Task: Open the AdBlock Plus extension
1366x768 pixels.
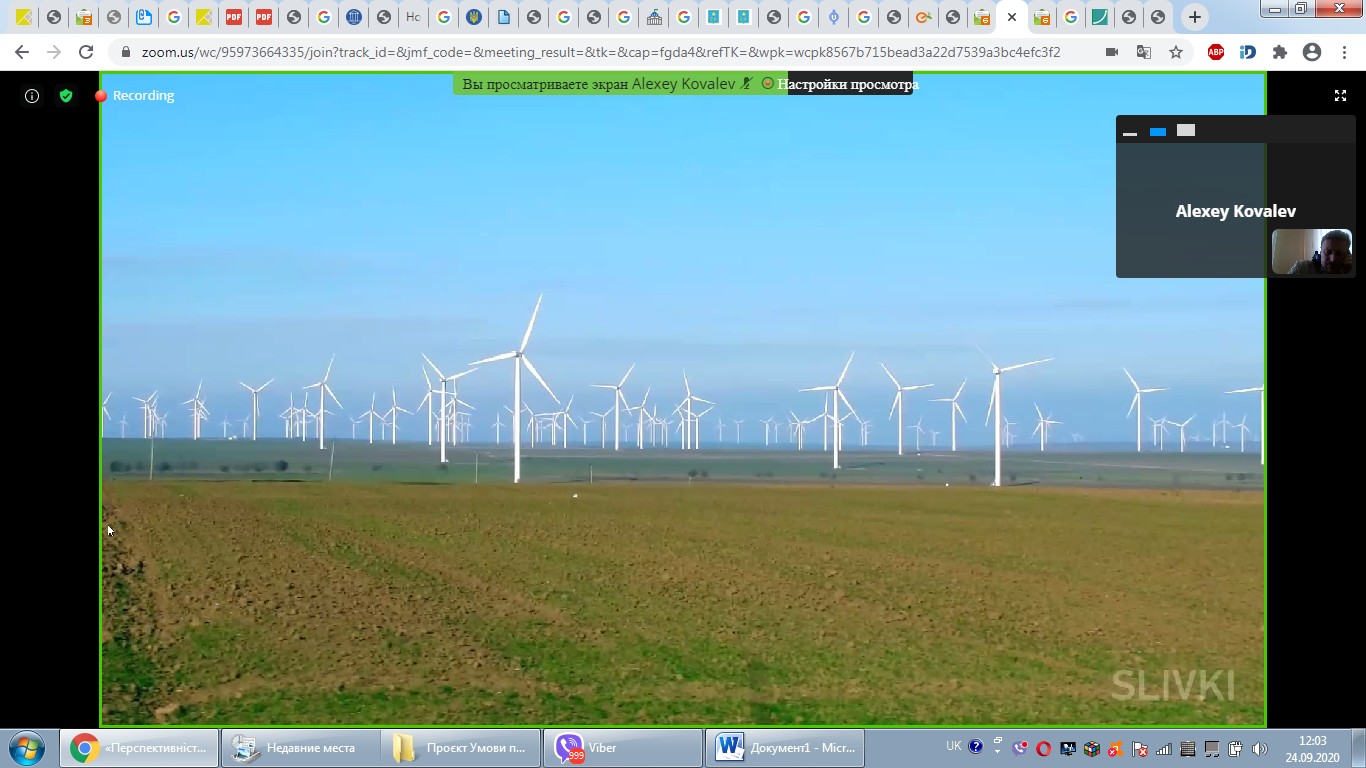Action: [1216, 52]
